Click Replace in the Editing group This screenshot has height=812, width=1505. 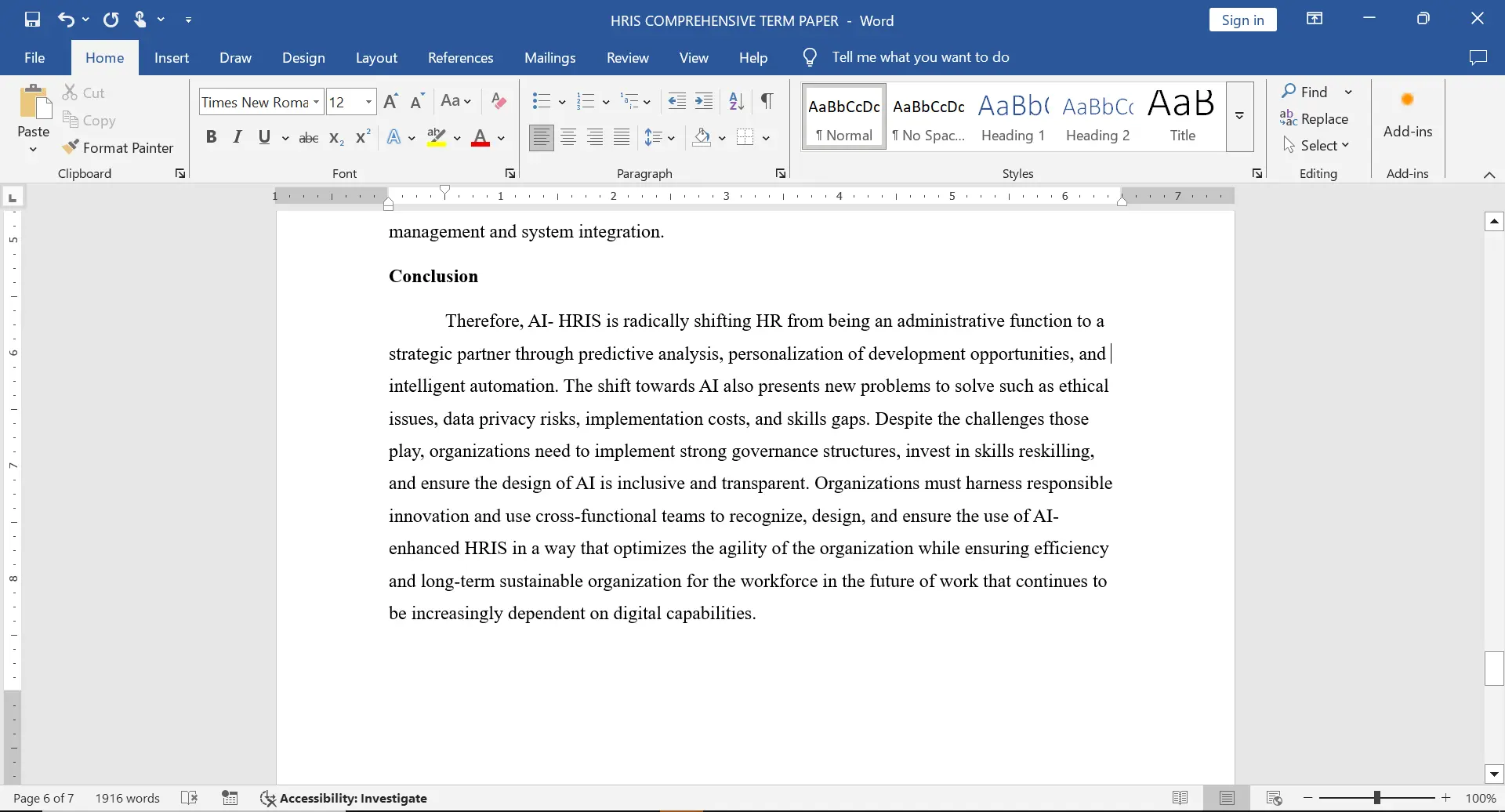(1315, 119)
